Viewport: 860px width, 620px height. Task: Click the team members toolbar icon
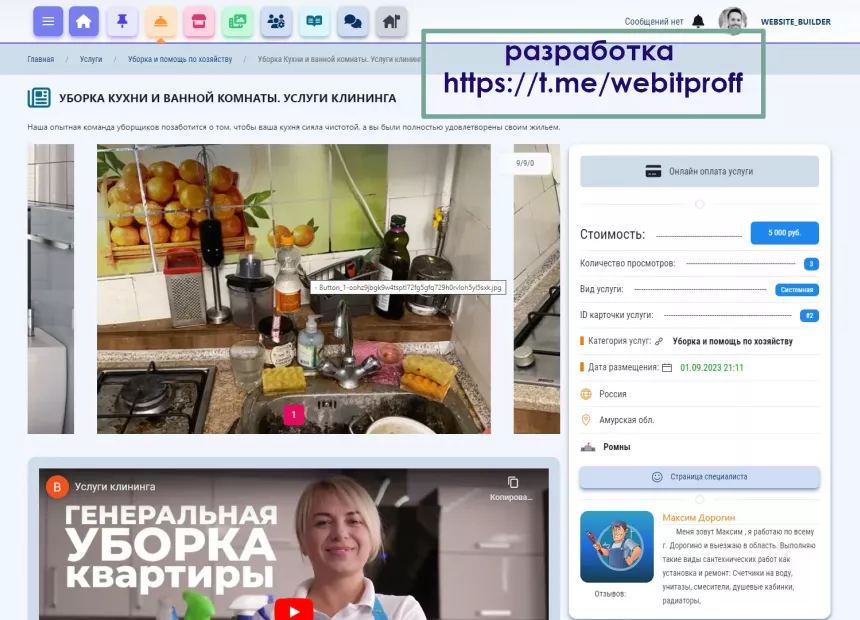point(276,20)
